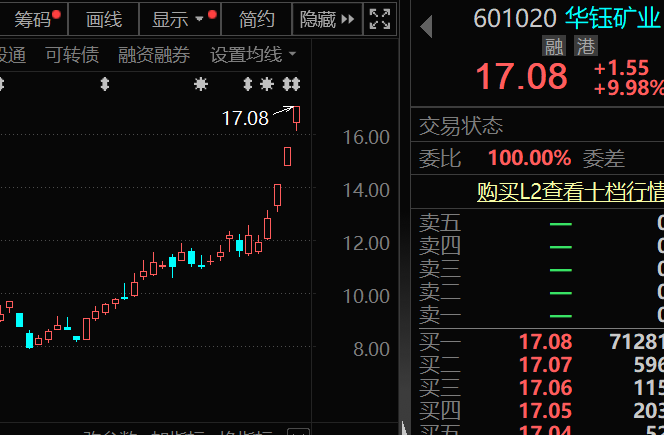Click the sun marker between the arrow markers
The width and height of the screenshot is (664, 435).
pyautogui.click(x=267, y=84)
